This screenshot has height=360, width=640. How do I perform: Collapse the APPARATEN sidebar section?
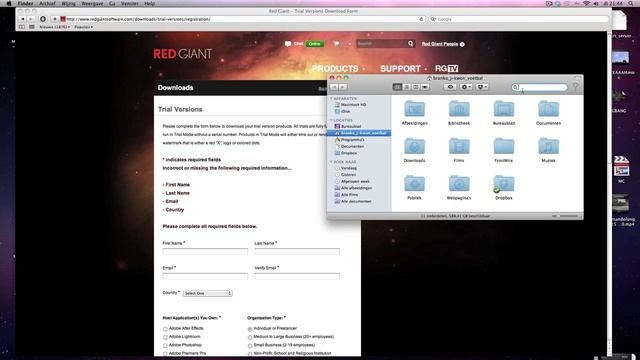(331, 99)
